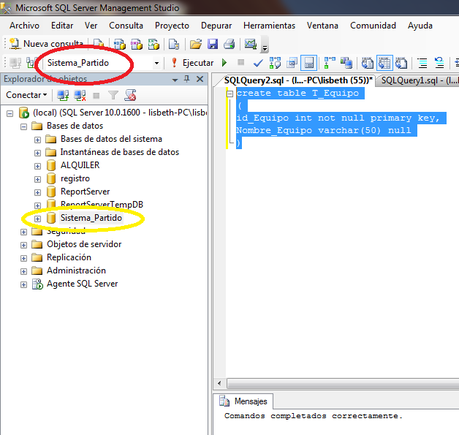The width and height of the screenshot is (459, 435).
Task: Toggle IntelliSense enabled button
Action: point(309,63)
